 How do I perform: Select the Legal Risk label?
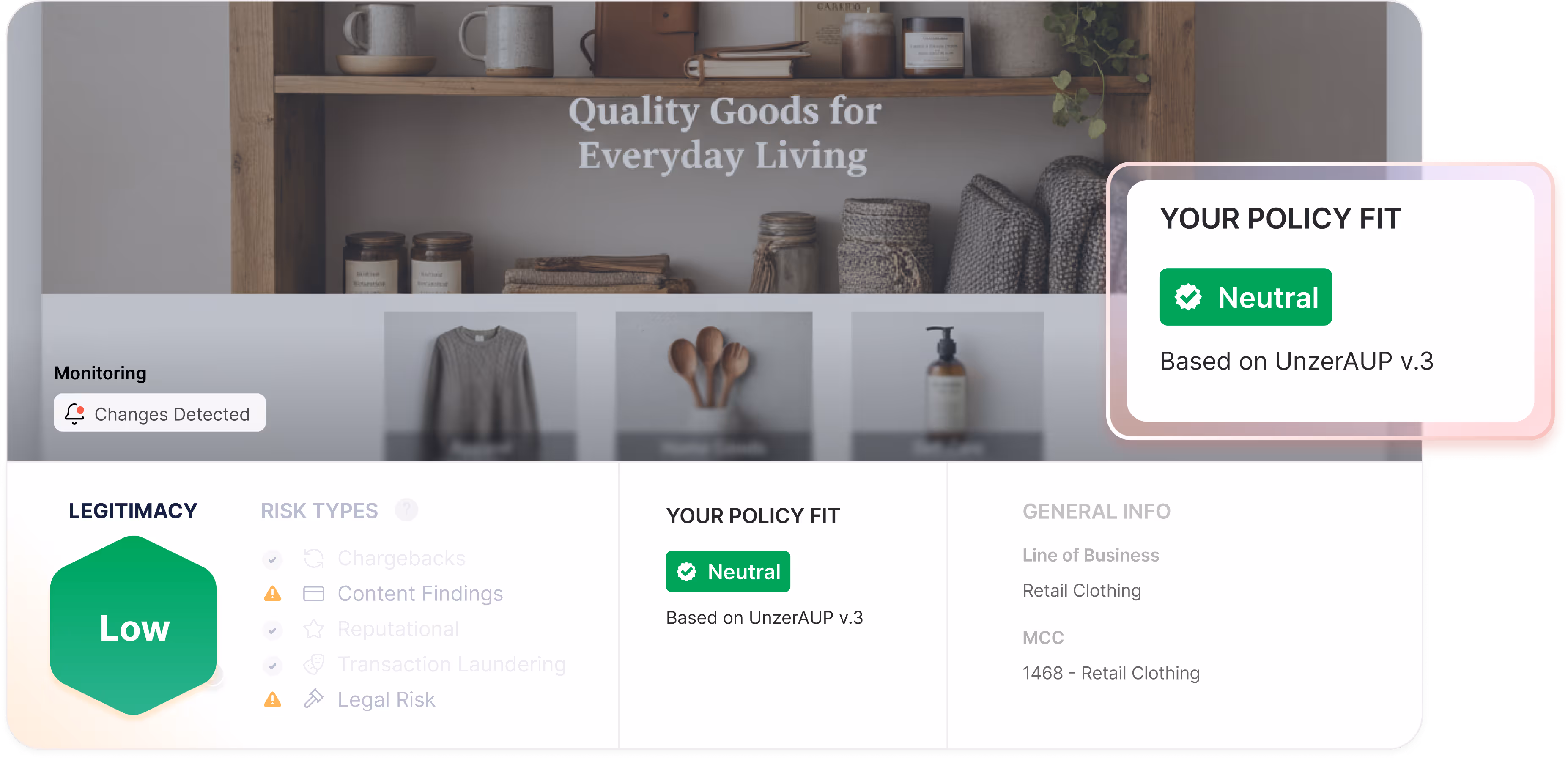tap(387, 699)
